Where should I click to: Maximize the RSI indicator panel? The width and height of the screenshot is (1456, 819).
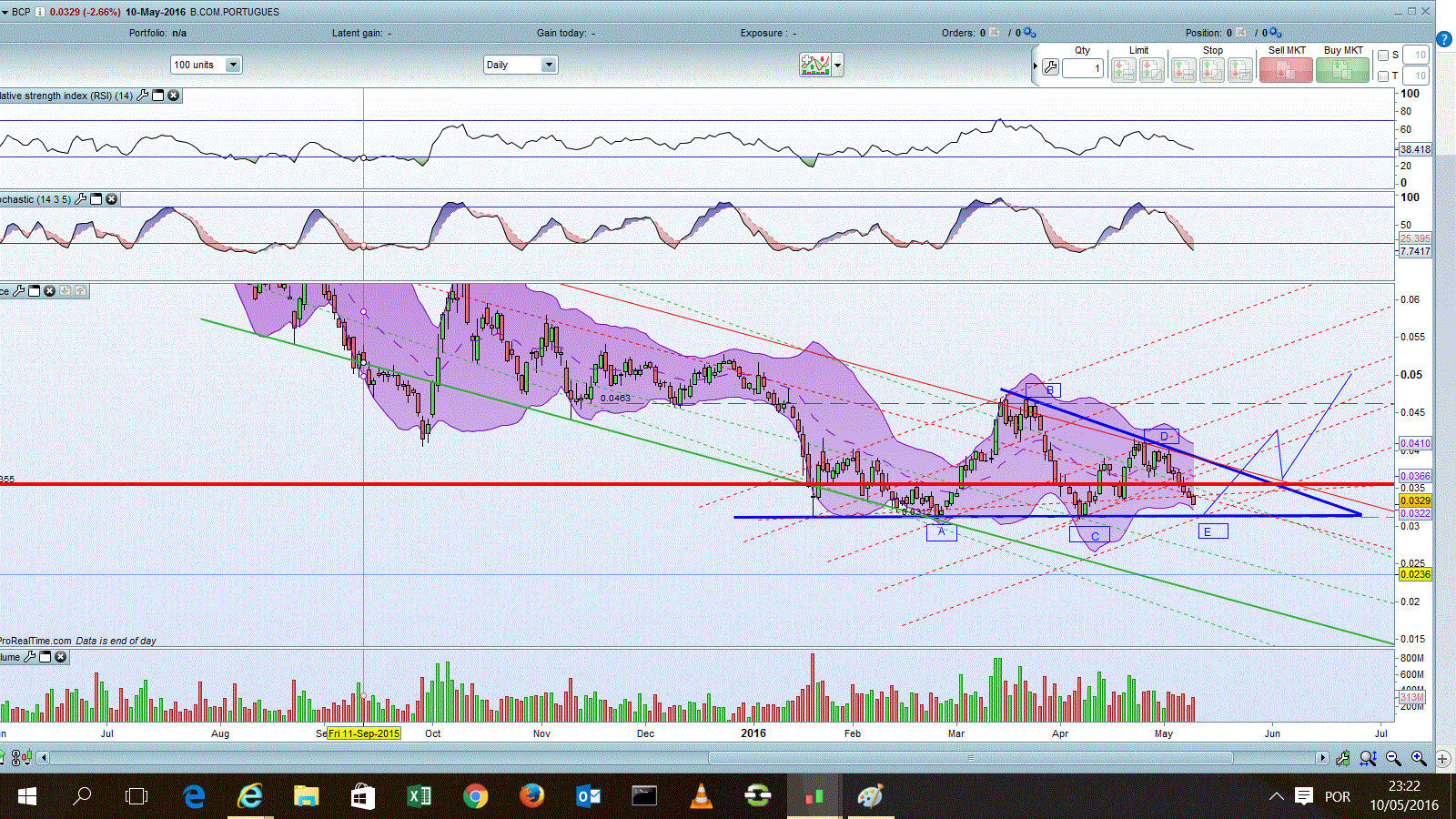(158, 96)
